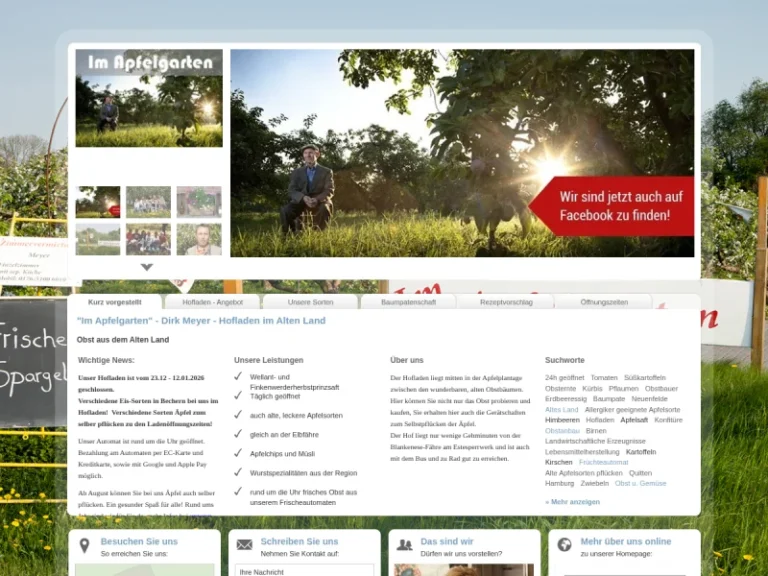Open the Unsere Sorten tab
Viewport: 768px width, 576px height.
(x=311, y=302)
